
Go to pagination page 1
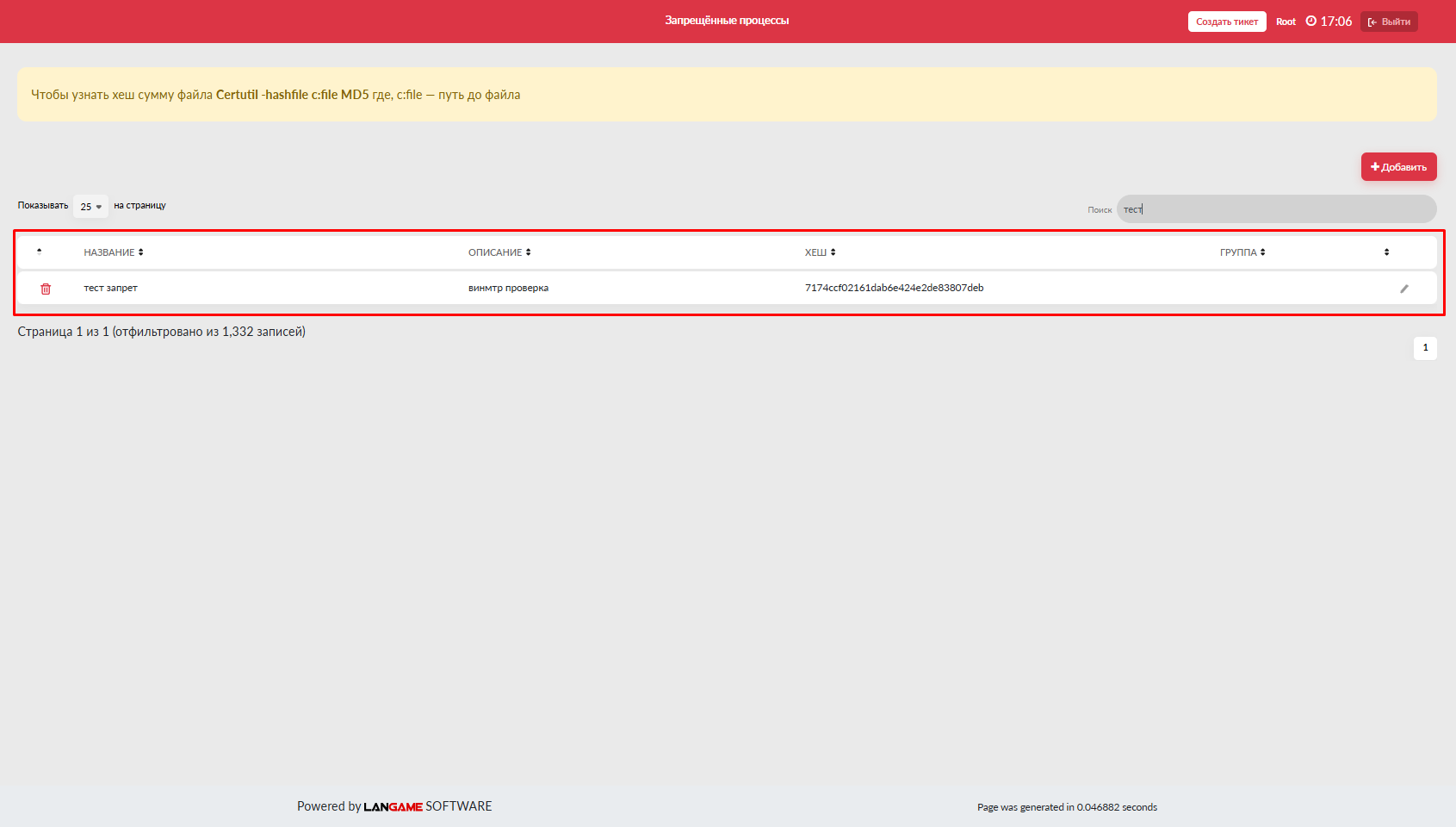pyautogui.click(x=1425, y=348)
